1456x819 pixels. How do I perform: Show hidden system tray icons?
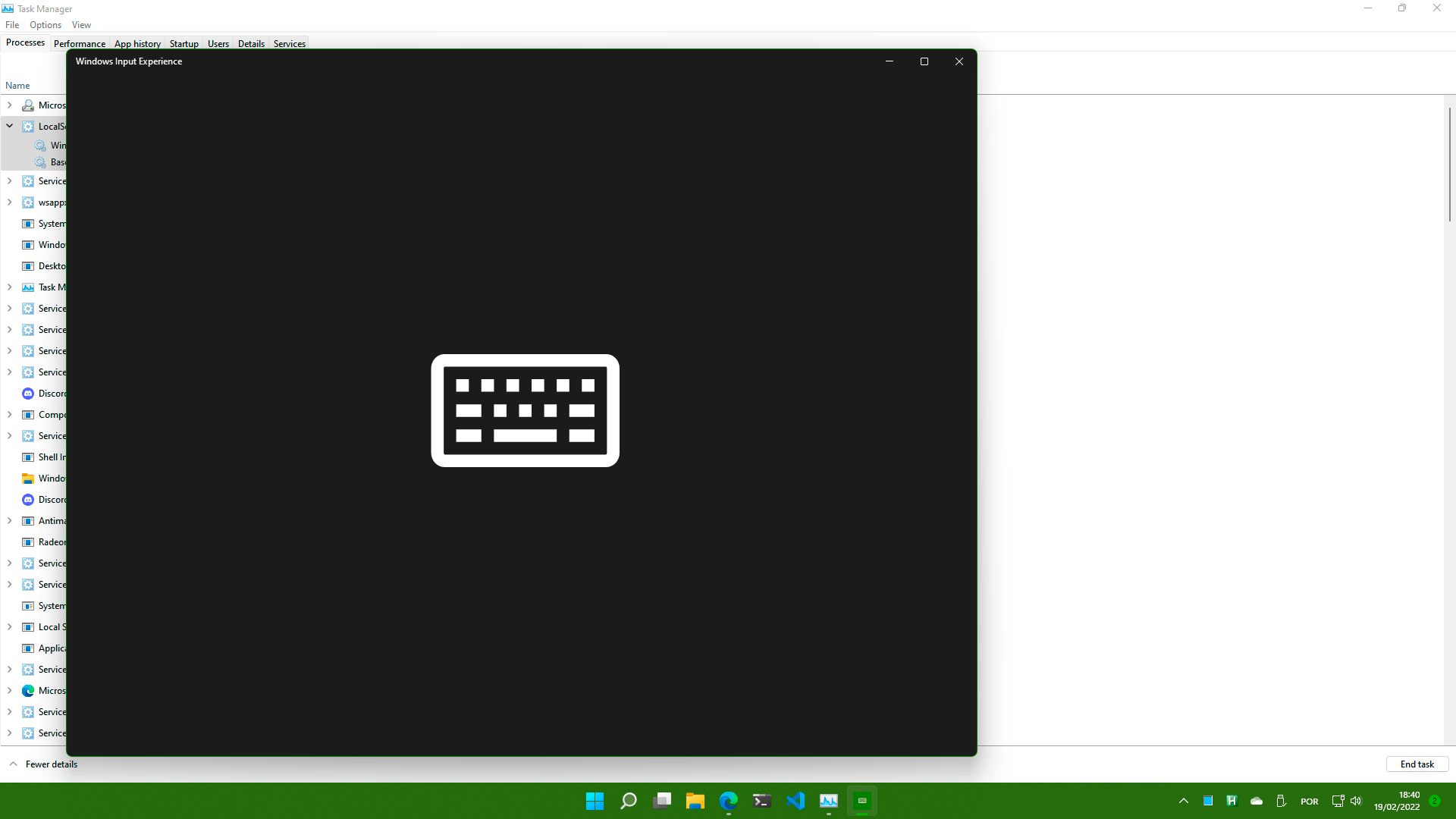(x=1183, y=801)
